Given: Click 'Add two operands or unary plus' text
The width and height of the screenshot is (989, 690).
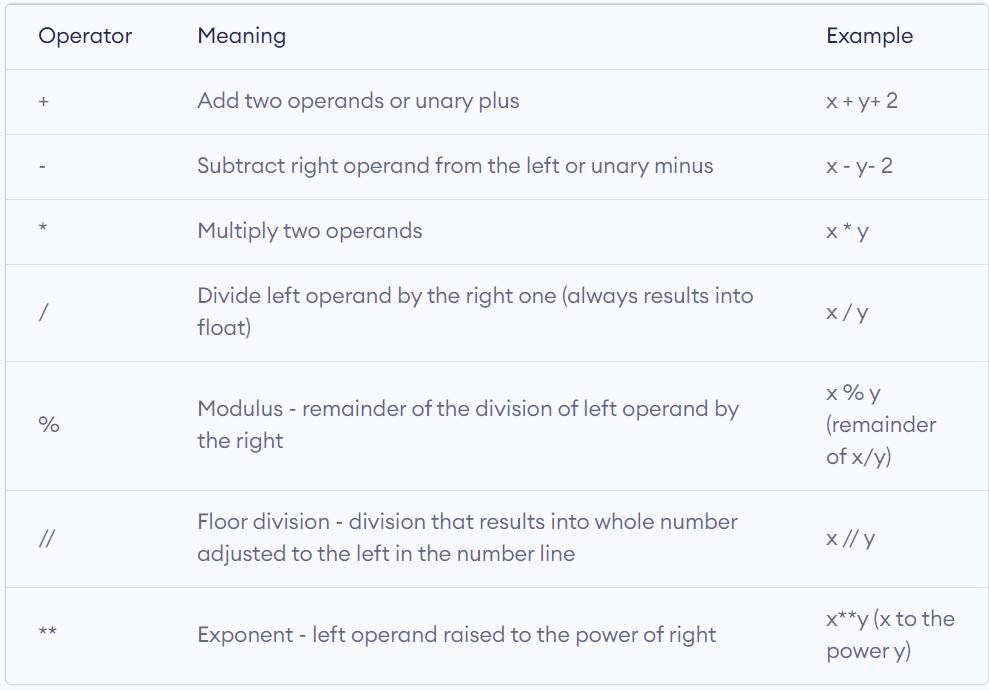Looking at the screenshot, I should (x=358, y=101).
